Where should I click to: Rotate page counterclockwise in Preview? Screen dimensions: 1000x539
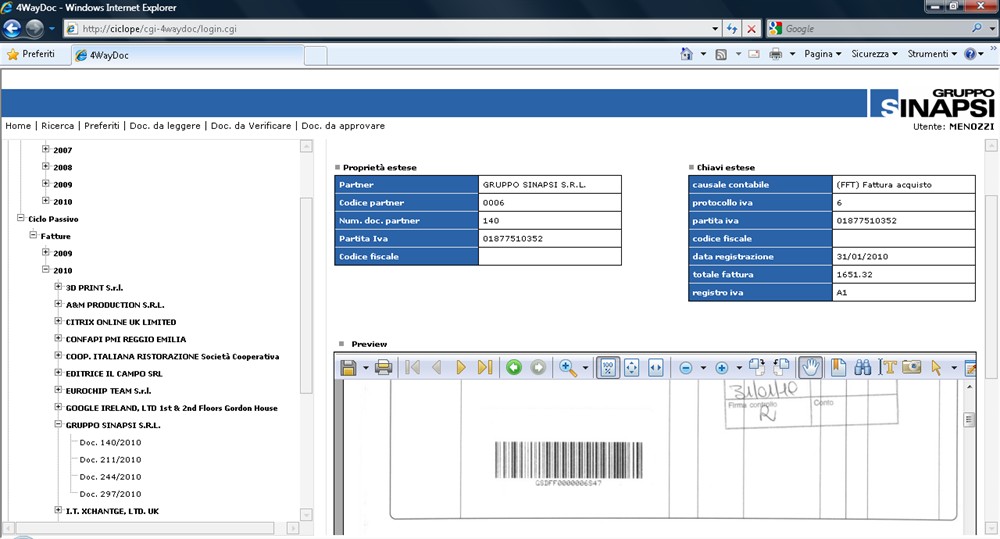pos(781,367)
